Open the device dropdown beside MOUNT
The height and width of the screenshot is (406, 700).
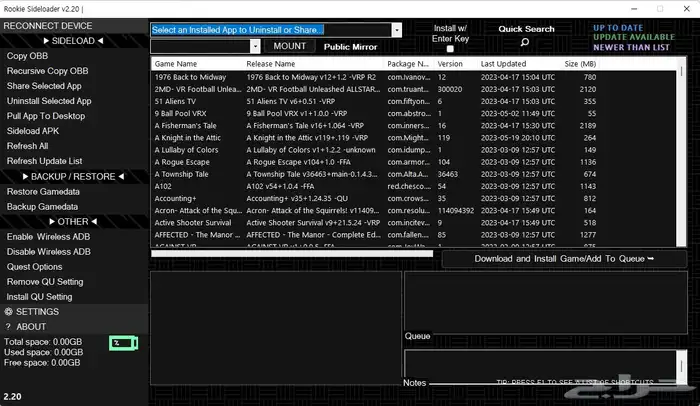255,46
